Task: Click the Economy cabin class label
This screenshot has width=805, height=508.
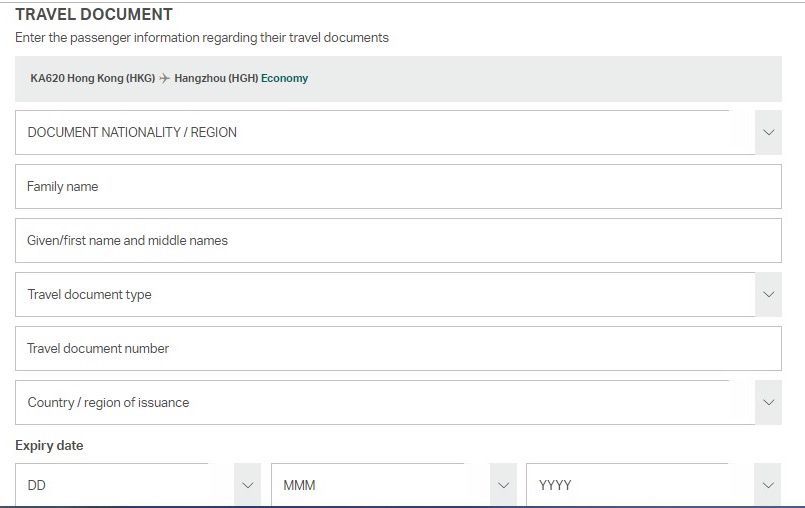Action: tap(284, 78)
